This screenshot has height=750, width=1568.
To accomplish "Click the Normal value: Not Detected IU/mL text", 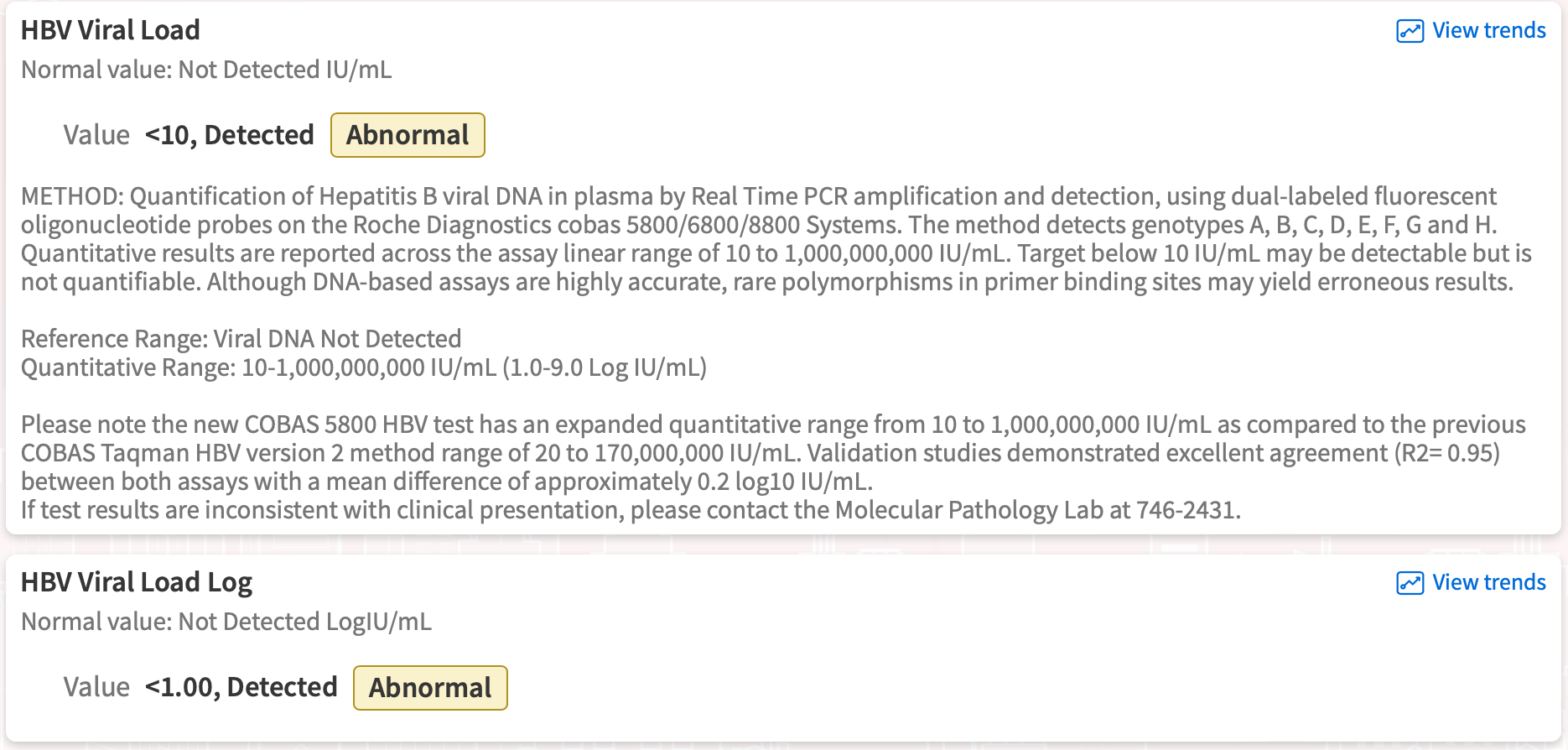I will click(206, 70).
